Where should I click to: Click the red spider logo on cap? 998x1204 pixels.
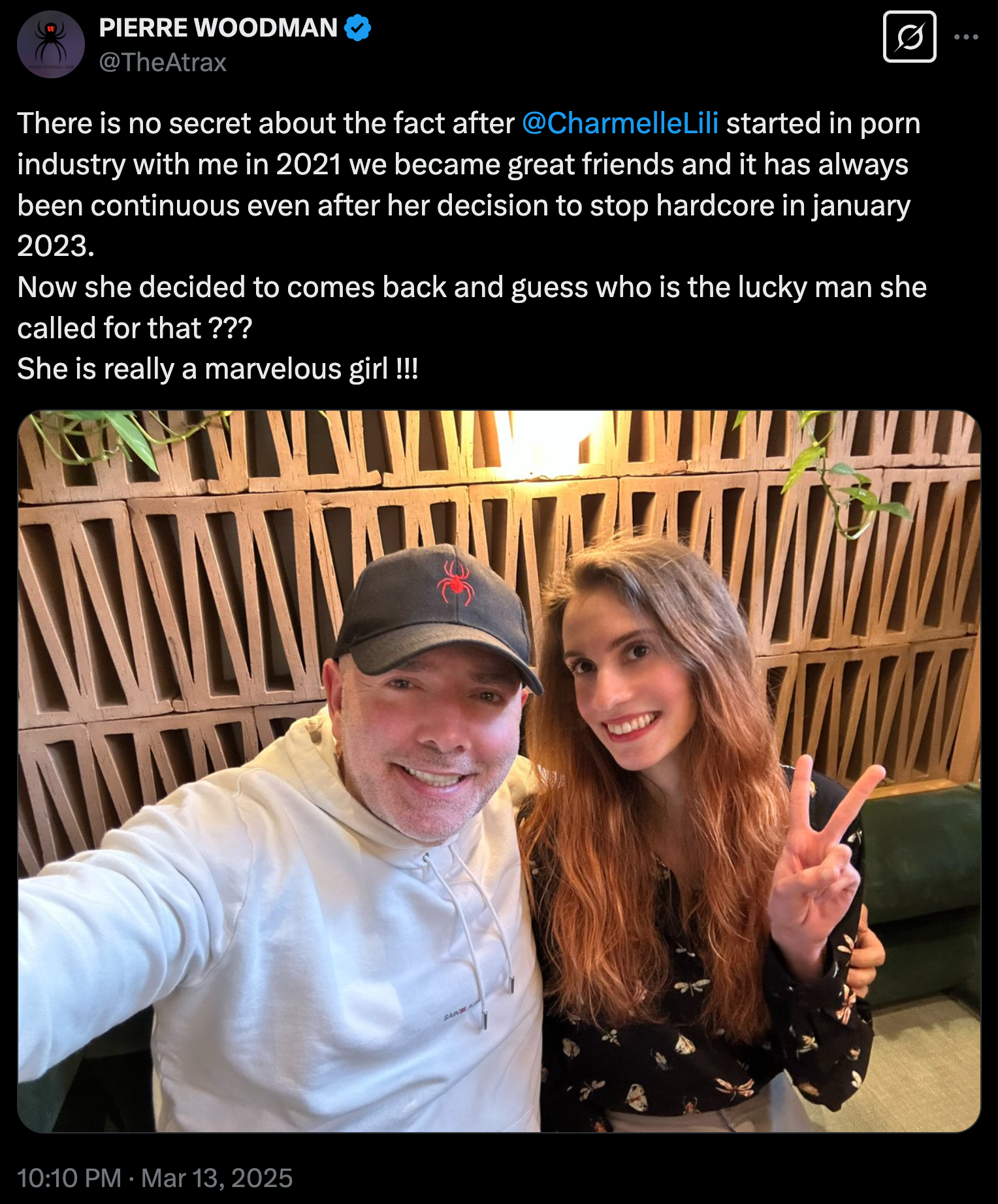(x=457, y=580)
